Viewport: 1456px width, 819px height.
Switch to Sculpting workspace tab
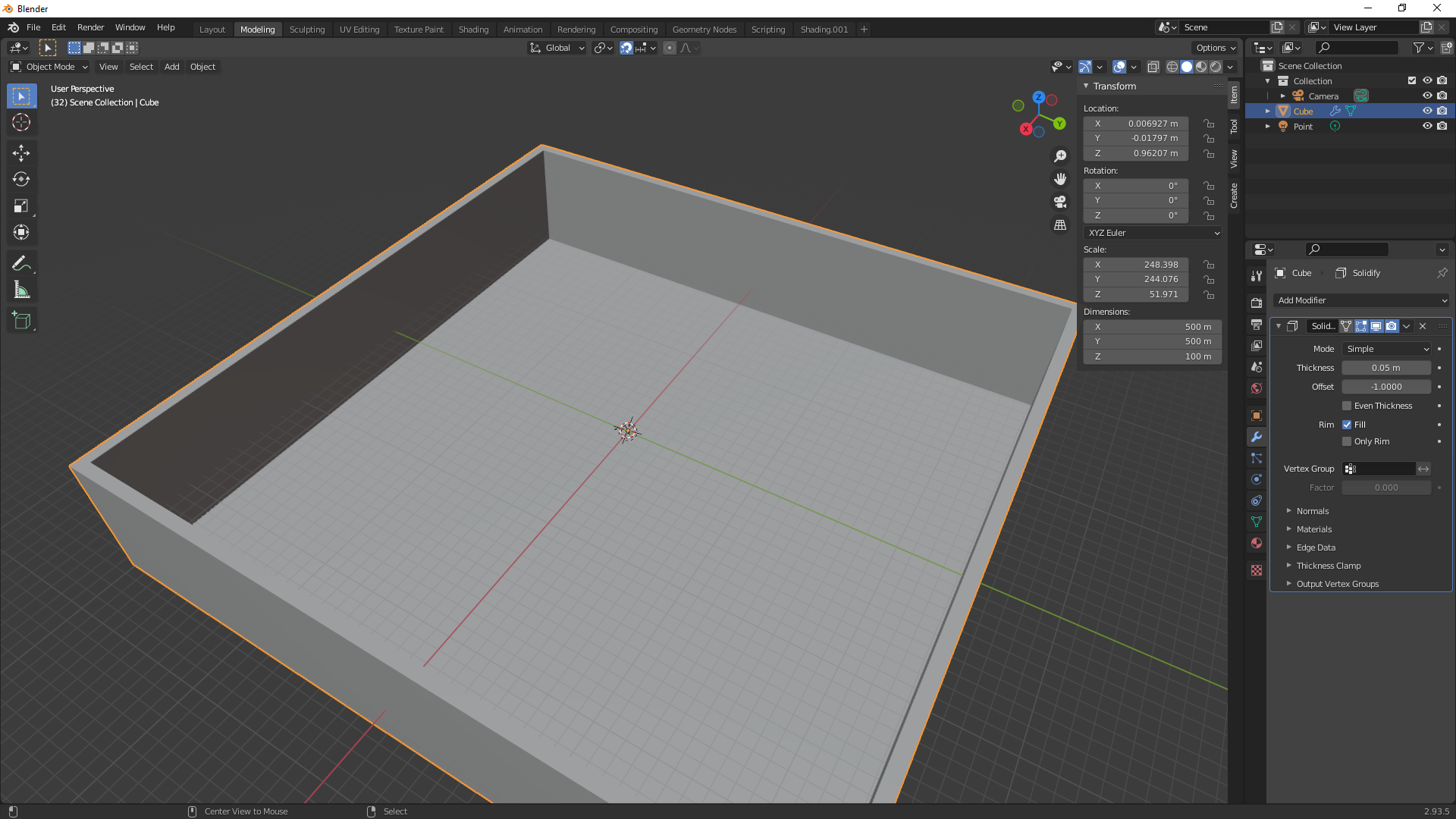pyautogui.click(x=307, y=30)
